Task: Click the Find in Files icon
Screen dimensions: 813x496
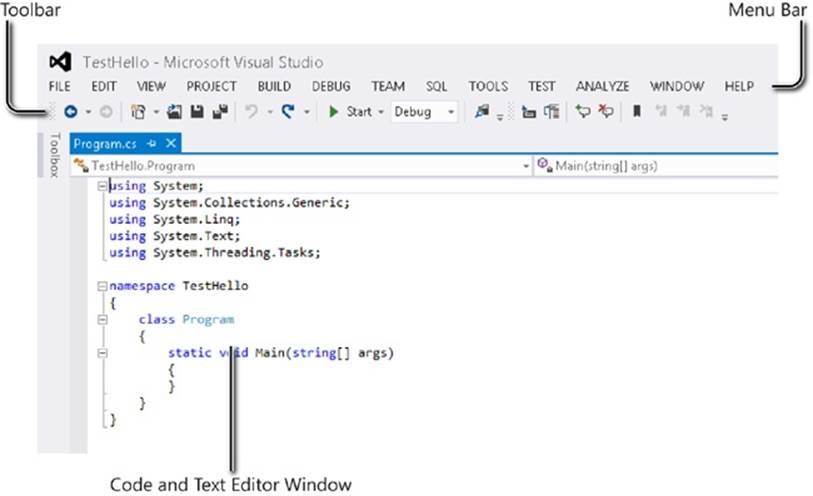Action: tap(482, 111)
